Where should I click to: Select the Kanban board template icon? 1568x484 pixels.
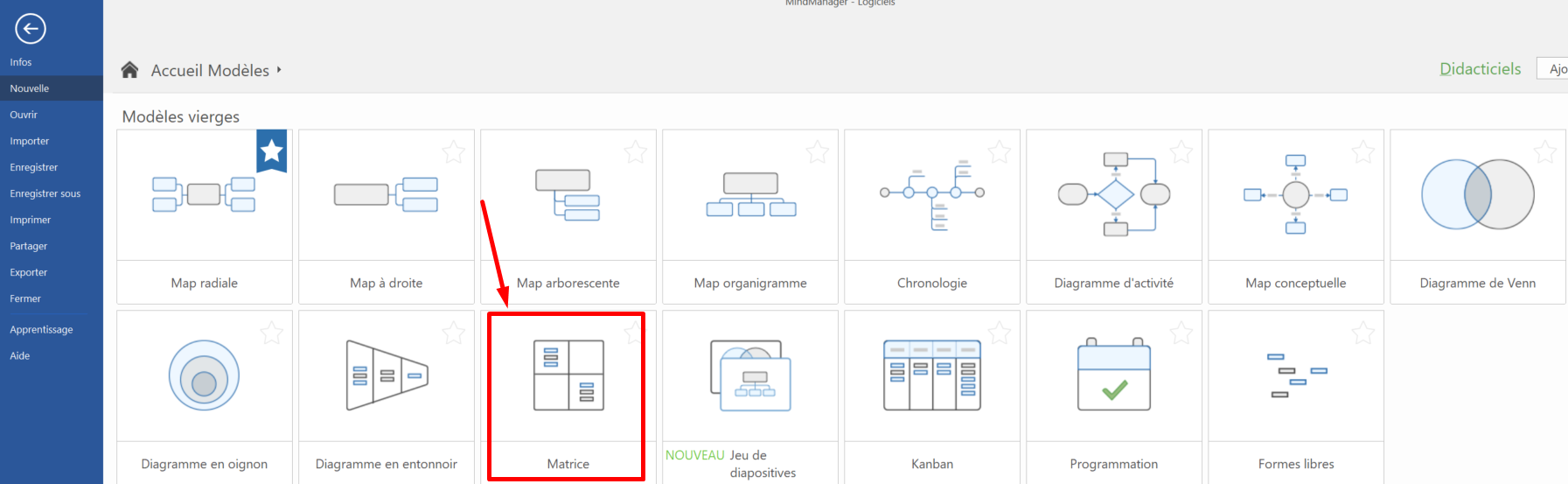(x=932, y=375)
